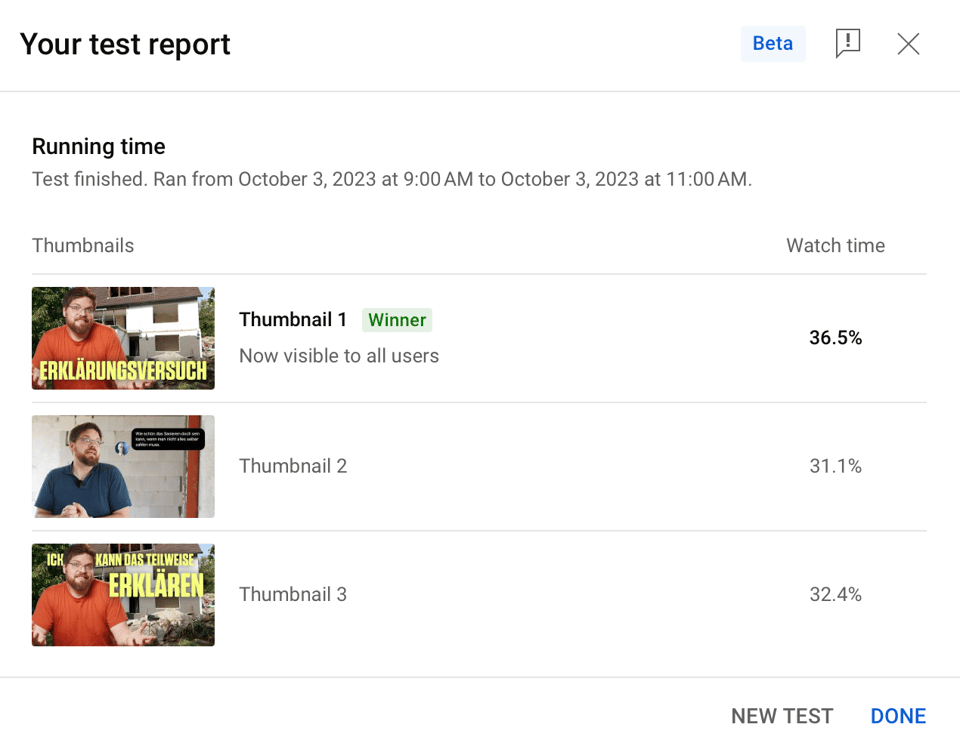Screen dimensions: 960x752
Task: Click the Thumbnails column header
Action: coord(83,246)
